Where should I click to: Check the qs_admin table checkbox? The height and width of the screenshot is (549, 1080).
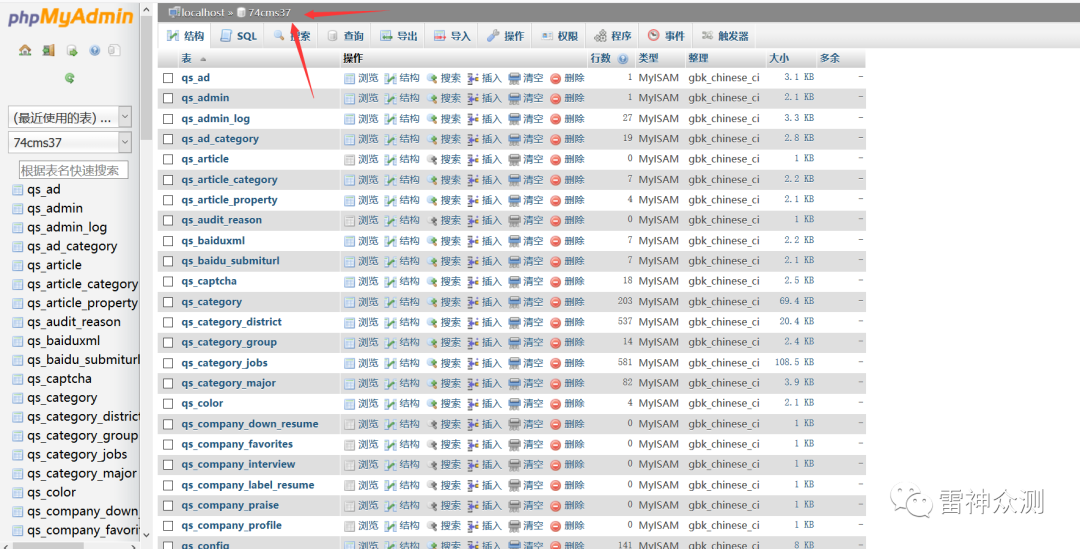coord(168,99)
